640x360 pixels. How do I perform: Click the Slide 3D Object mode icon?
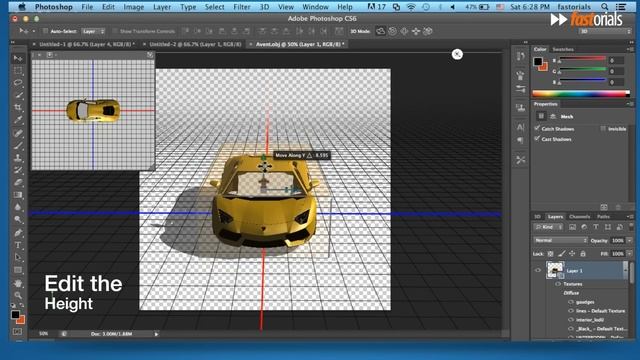(x=416, y=31)
